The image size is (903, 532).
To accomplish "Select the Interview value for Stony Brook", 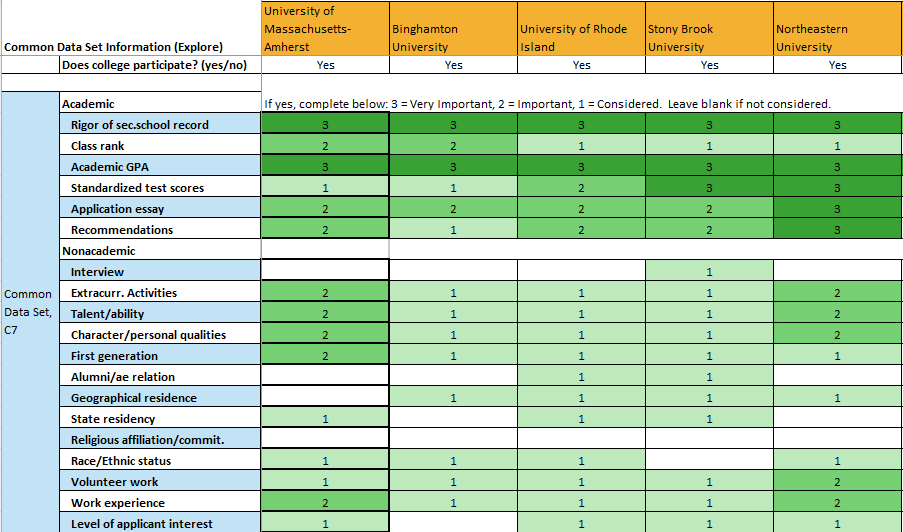I will click(x=709, y=272).
